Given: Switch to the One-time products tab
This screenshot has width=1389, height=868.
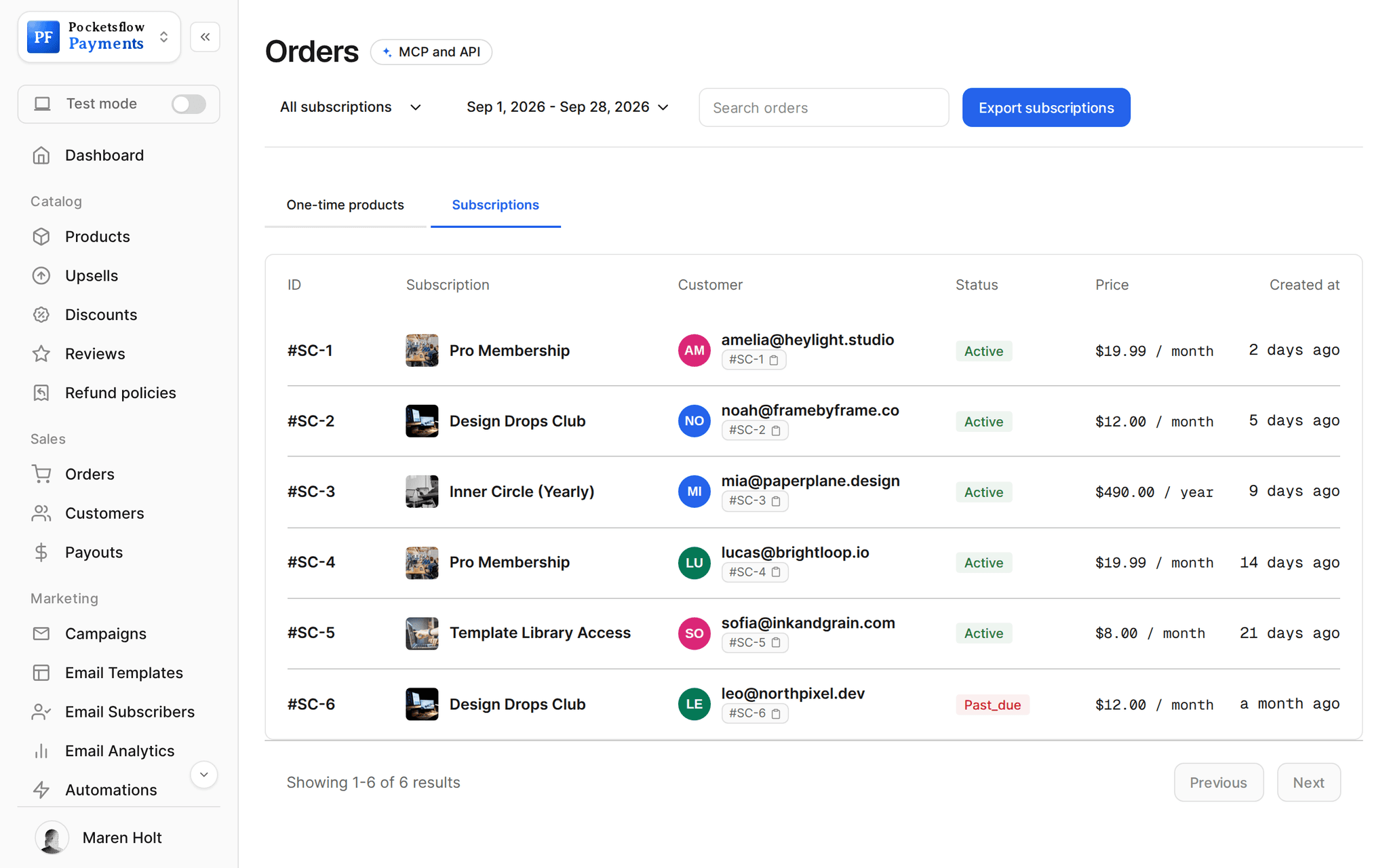Looking at the screenshot, I should point(345,205).
